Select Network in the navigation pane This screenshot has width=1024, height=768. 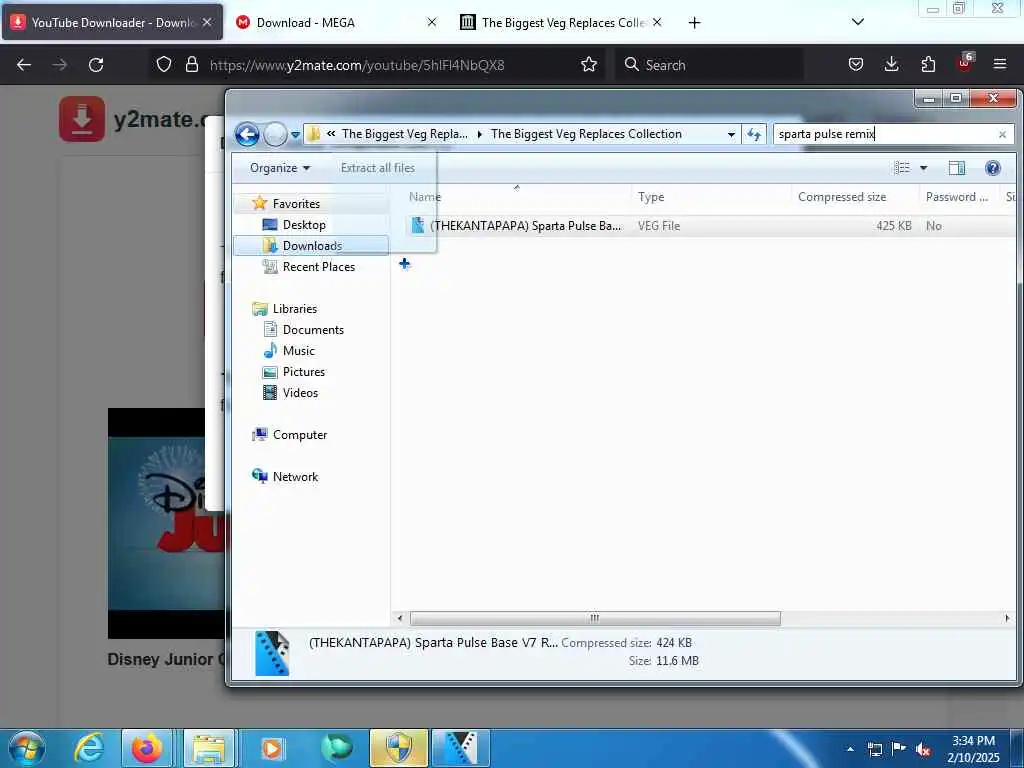pos(295,477)
